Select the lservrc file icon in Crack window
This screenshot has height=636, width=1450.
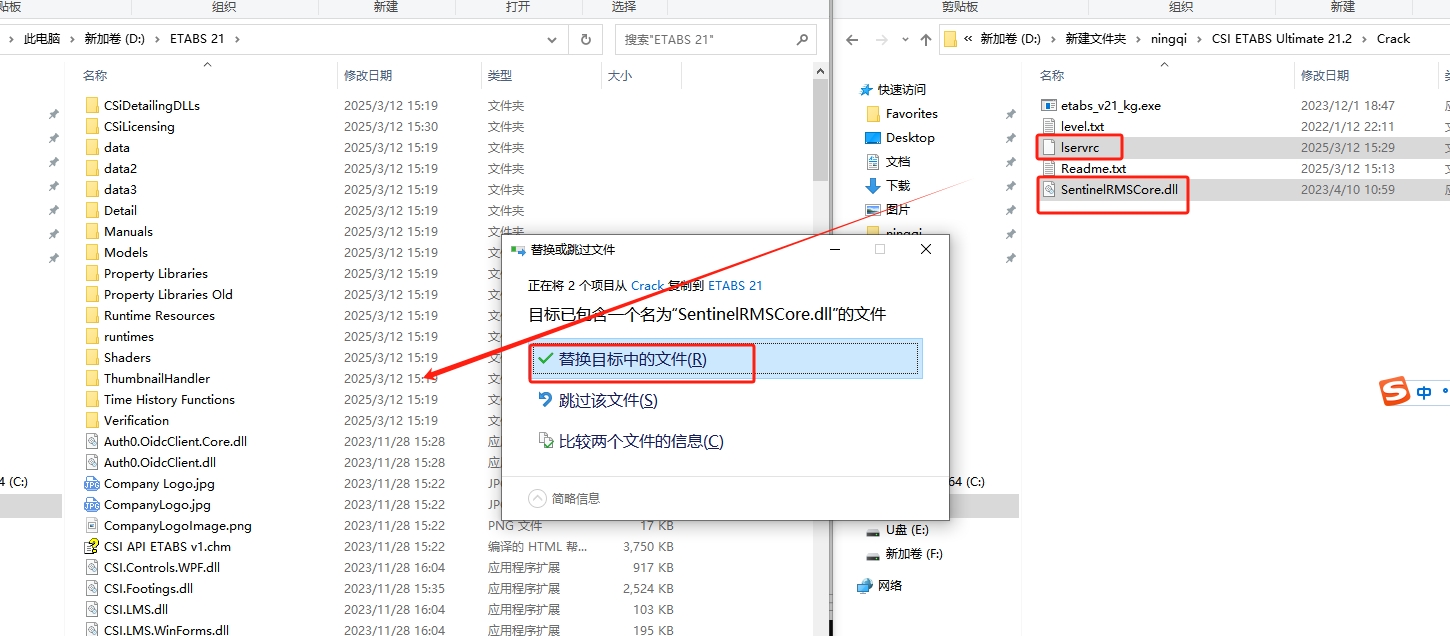pyautogui.click(x=1049, y=148)
